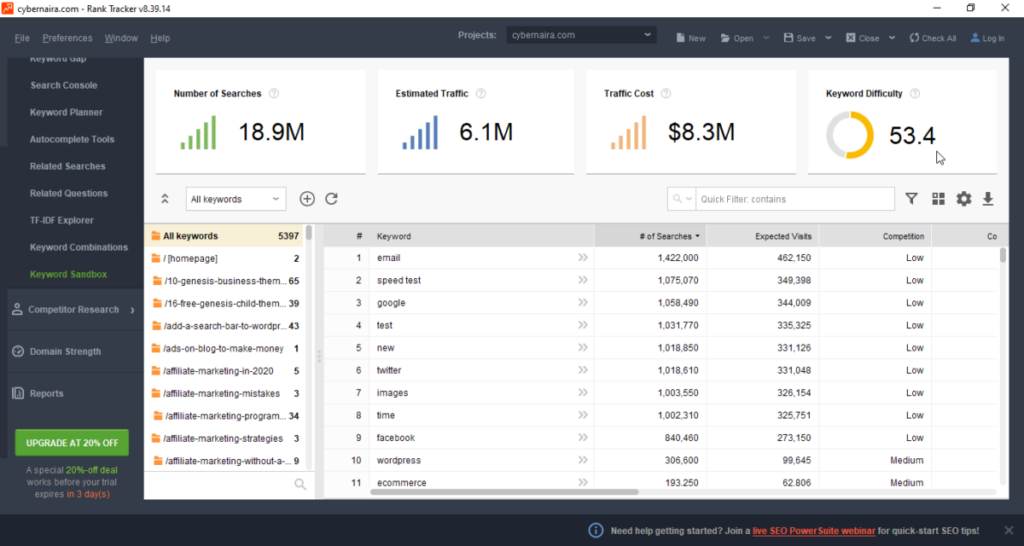Click the search magnifier below folder list

[300, 485]
